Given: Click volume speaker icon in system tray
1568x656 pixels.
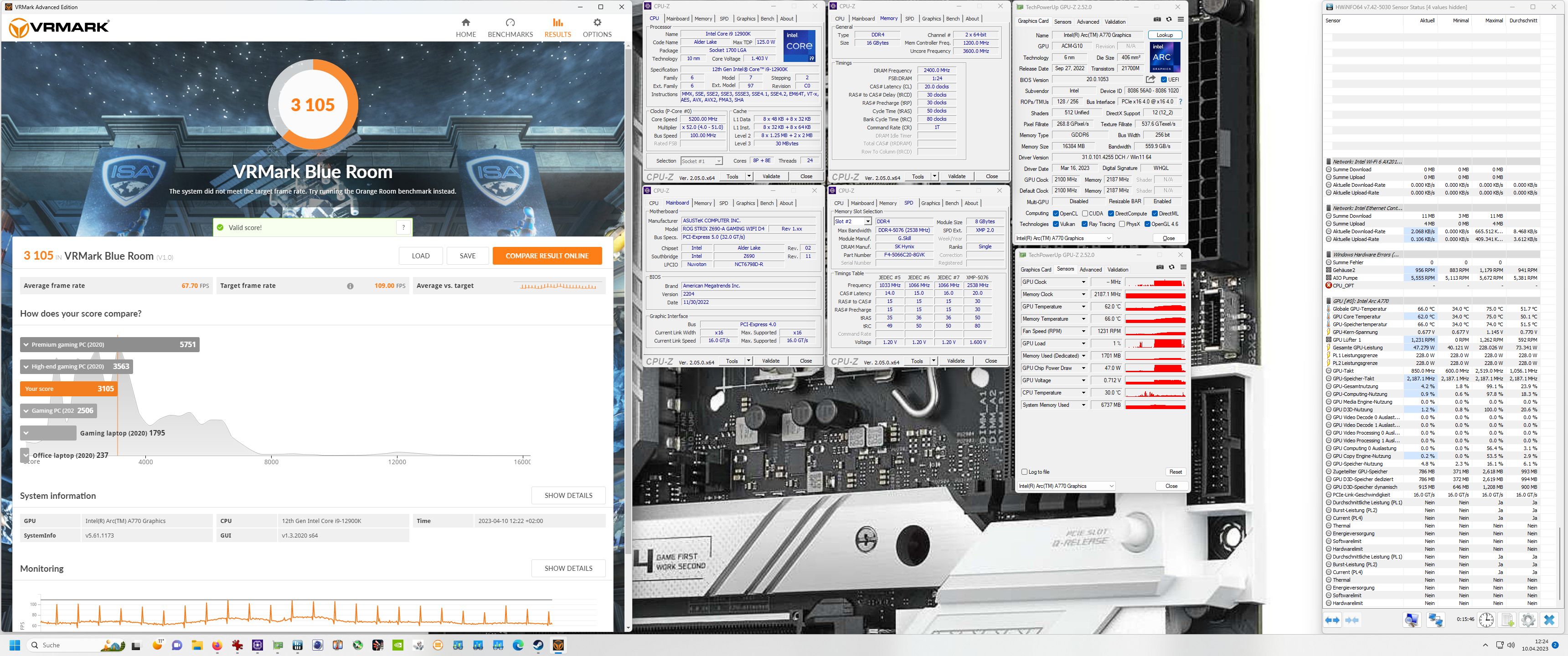Looking at the screenshot, I should 1511,645.
